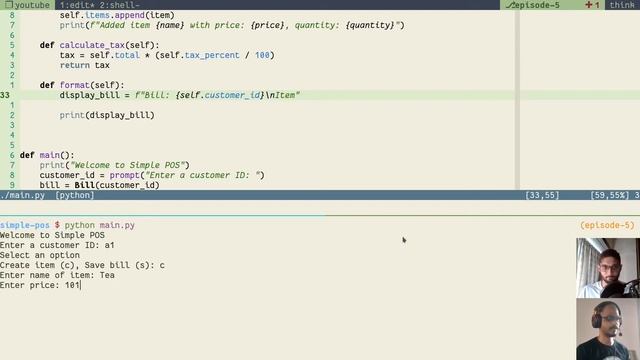Viewport: 640px width, 360px height.
Task: Click the Create item (c), Save bill line
Action: [x=82, y=265]
